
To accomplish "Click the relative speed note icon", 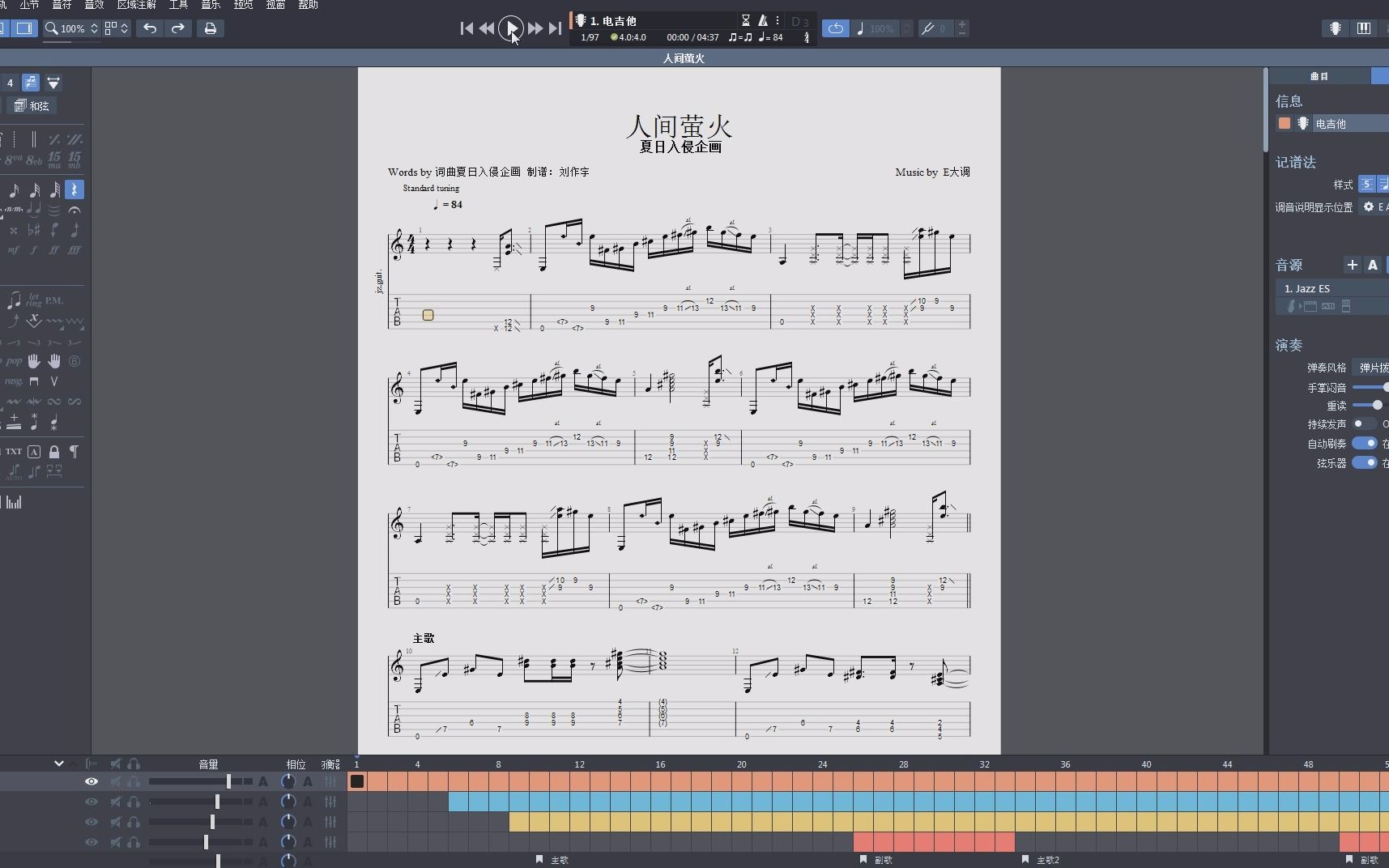I will (860, 28).
